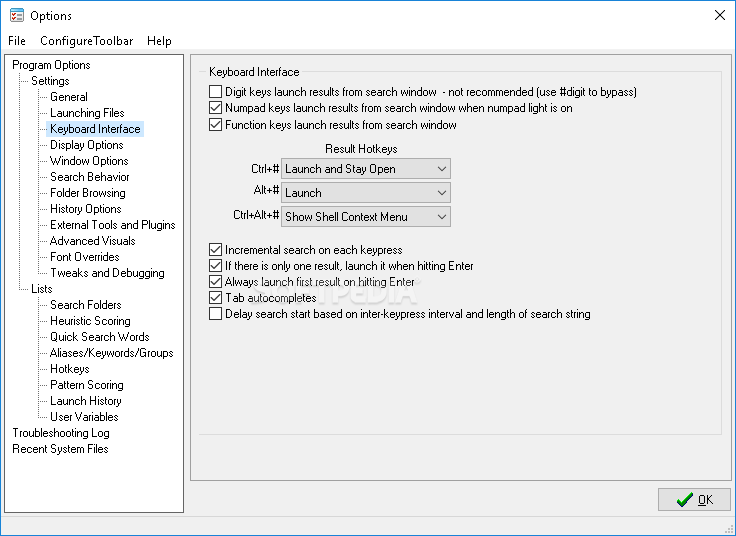Click the Options window title icon
This screenshot has height=536, width=736.
(x=17, y=15)
